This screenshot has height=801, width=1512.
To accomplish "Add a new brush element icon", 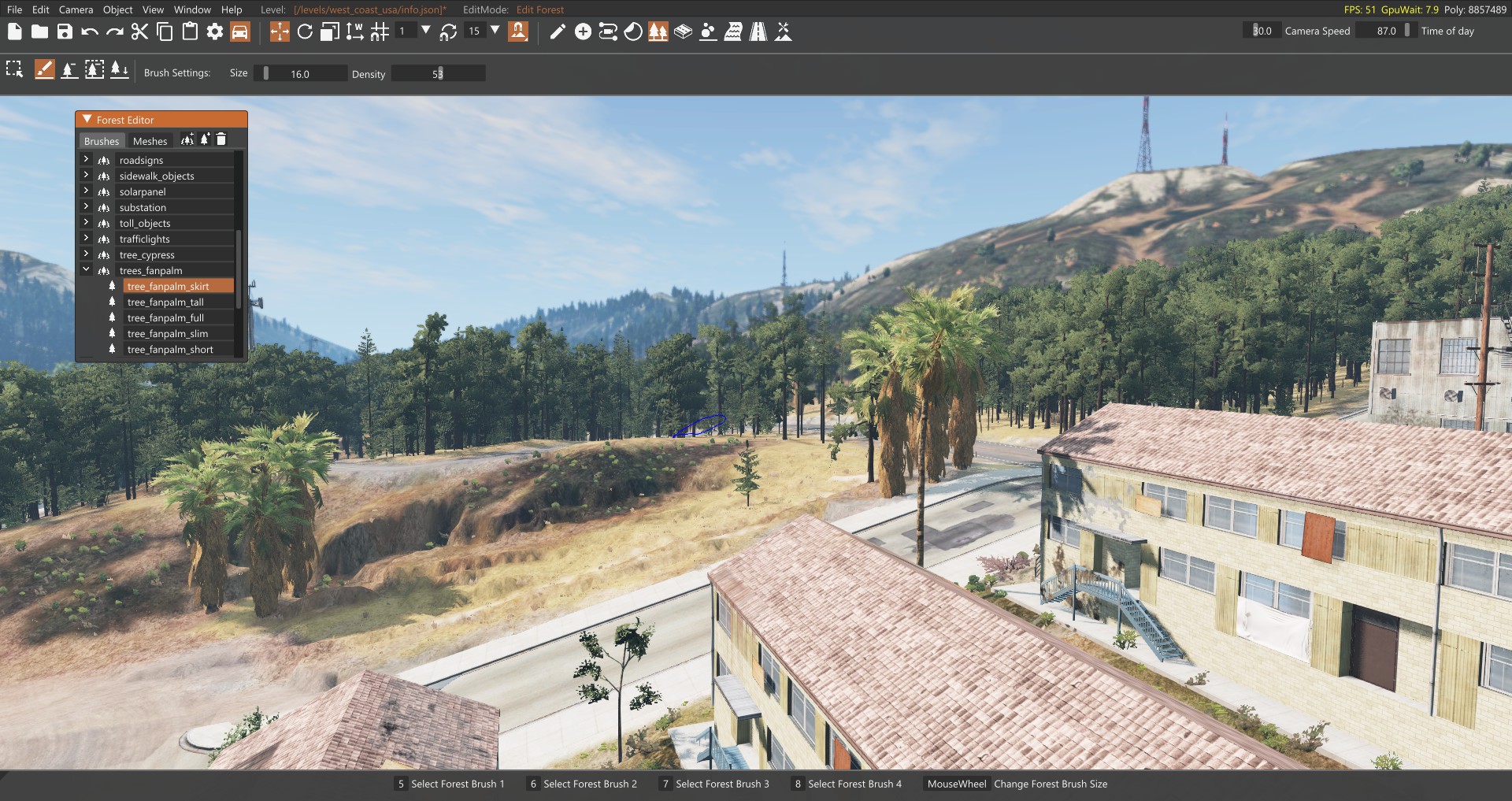I will (205, 139).
